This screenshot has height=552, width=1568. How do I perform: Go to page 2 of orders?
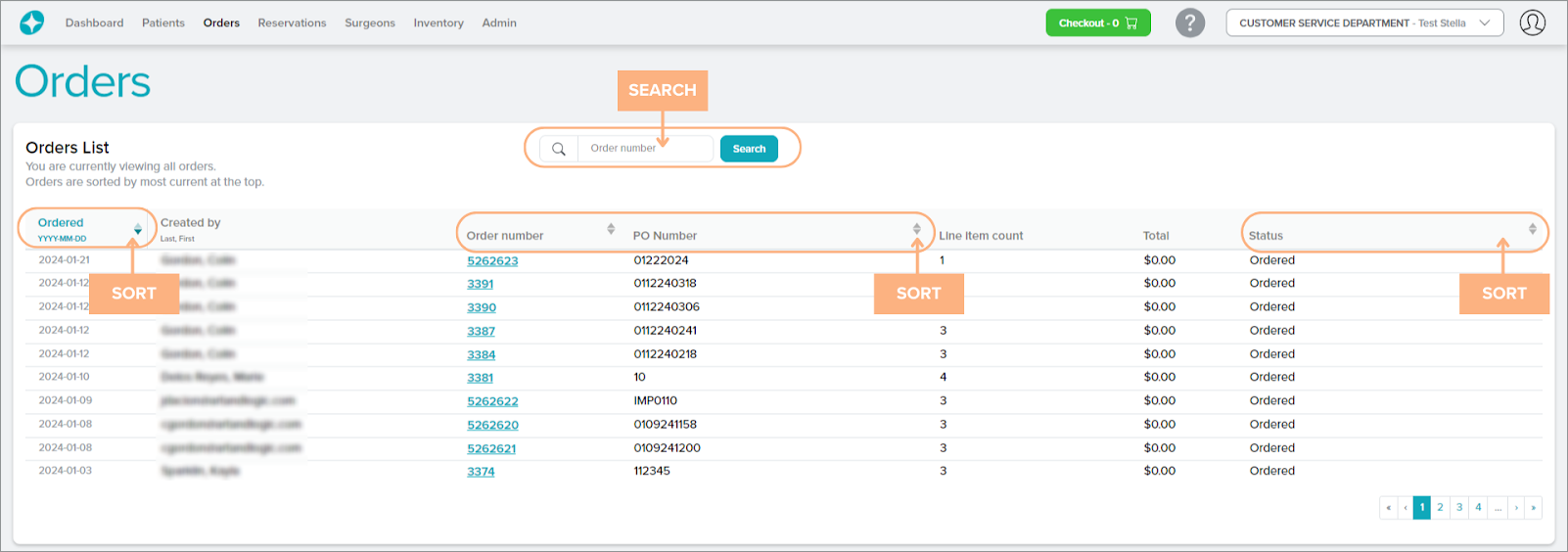click(x=1440, y=507)
